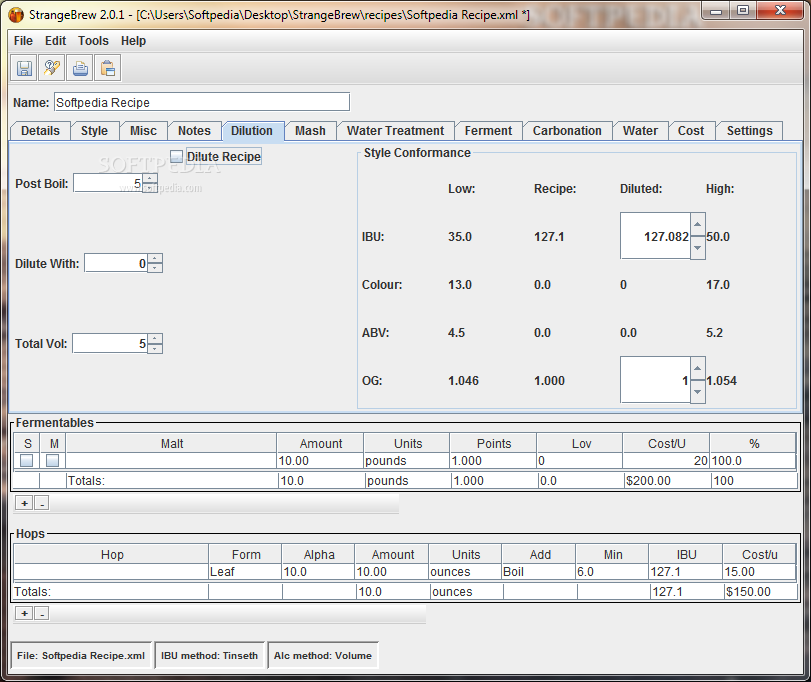811x682 pixels.
Task: Switch to the Misc tab
Action: 143,131
